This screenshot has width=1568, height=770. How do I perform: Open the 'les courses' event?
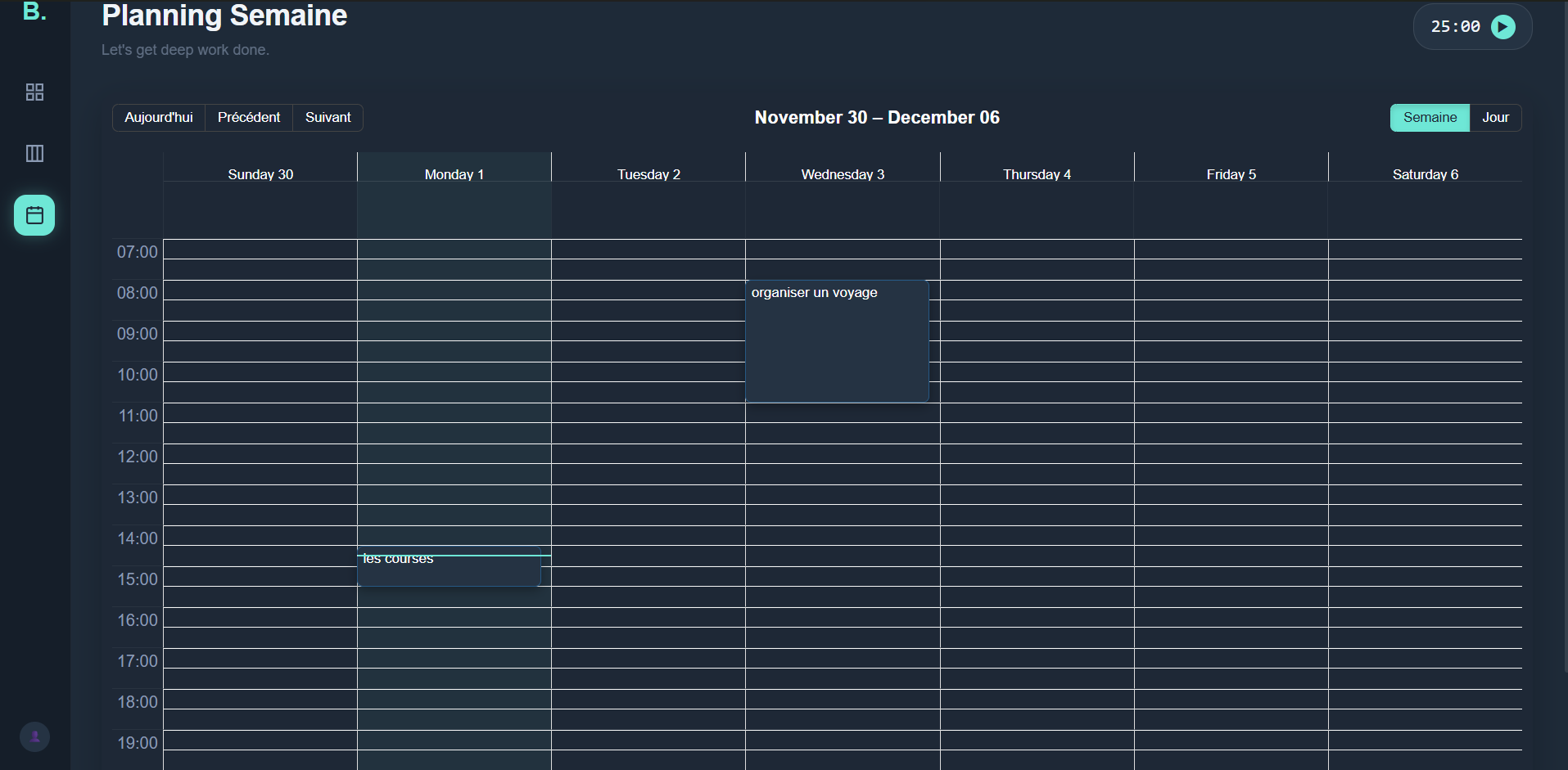coord(448,570)
